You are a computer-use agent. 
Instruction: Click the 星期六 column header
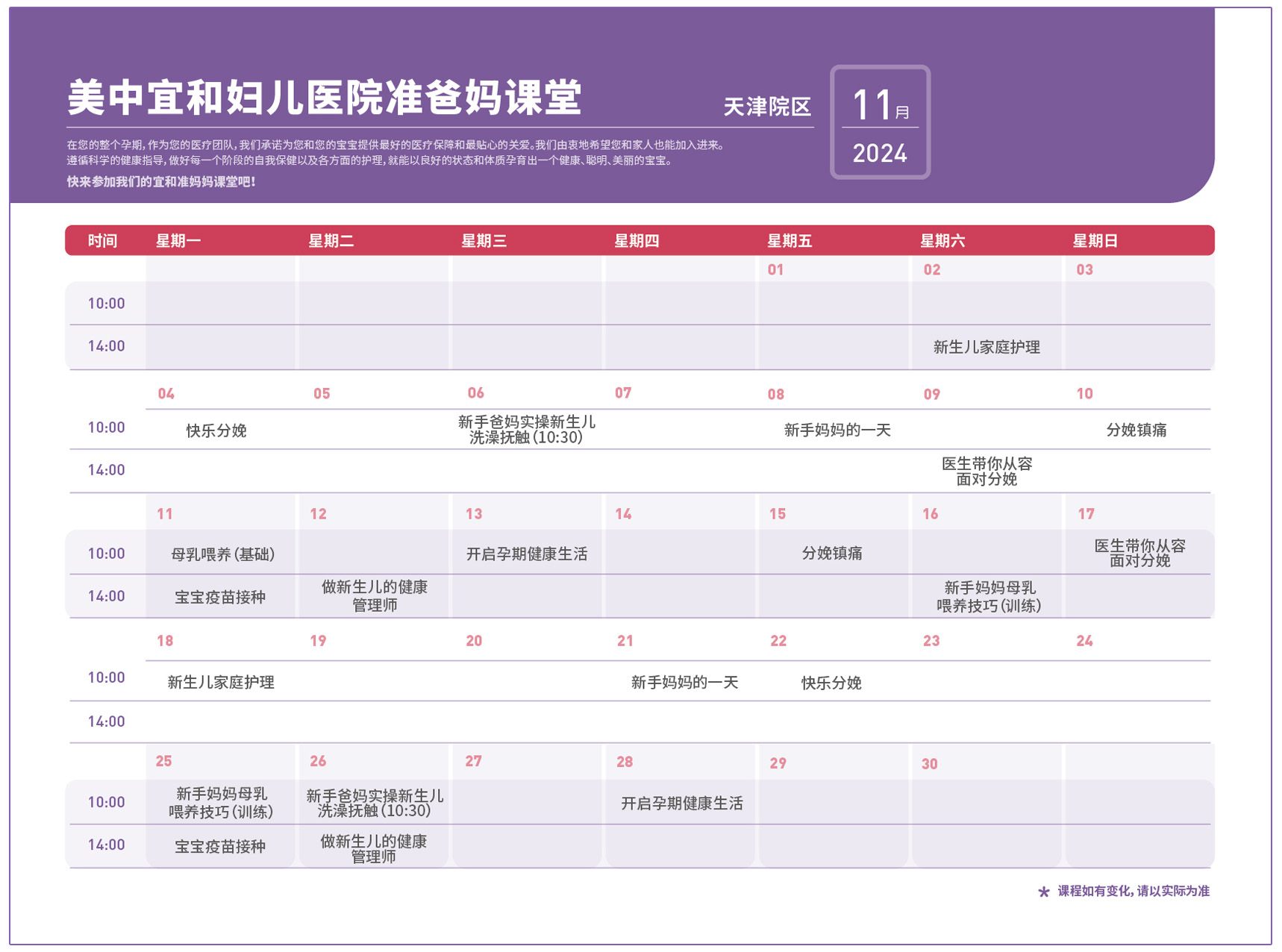[x=942, y=241]
